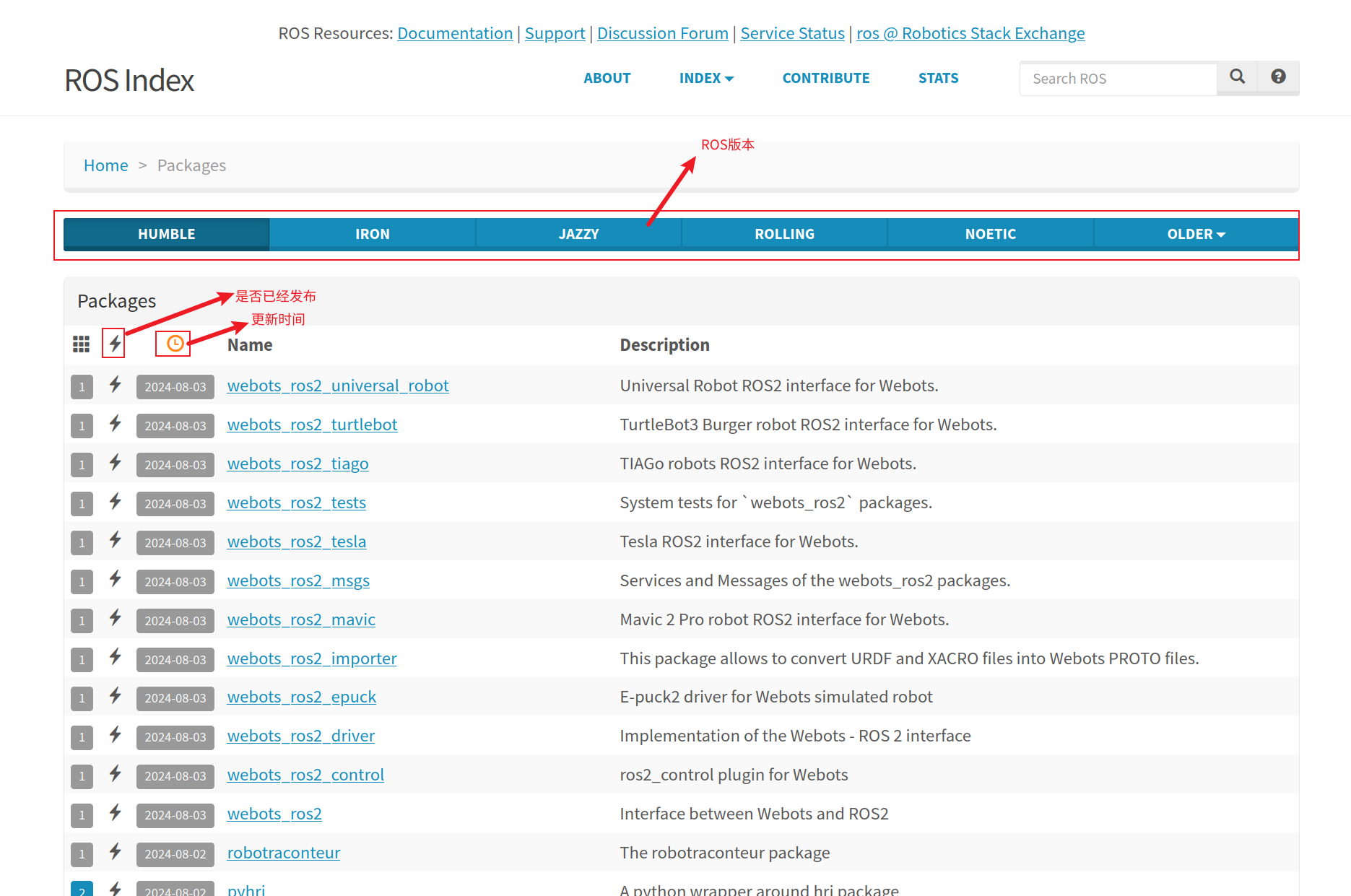Click lightning icon in webots_ros2_importer row
The width and height of the screenshot is (1351, 896).
115,657
